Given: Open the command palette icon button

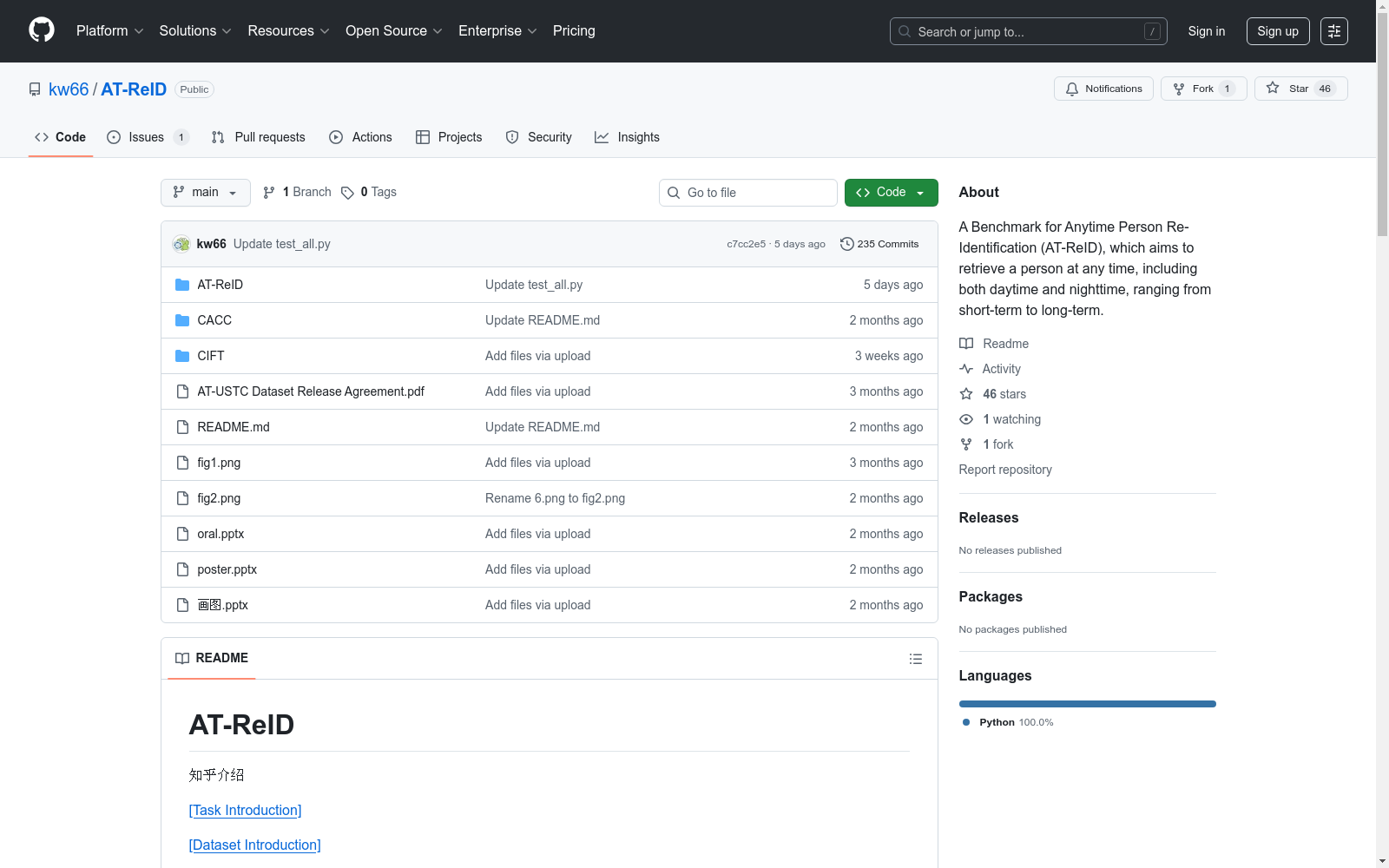Looking at the screenshot, I should pos(1334,31).
